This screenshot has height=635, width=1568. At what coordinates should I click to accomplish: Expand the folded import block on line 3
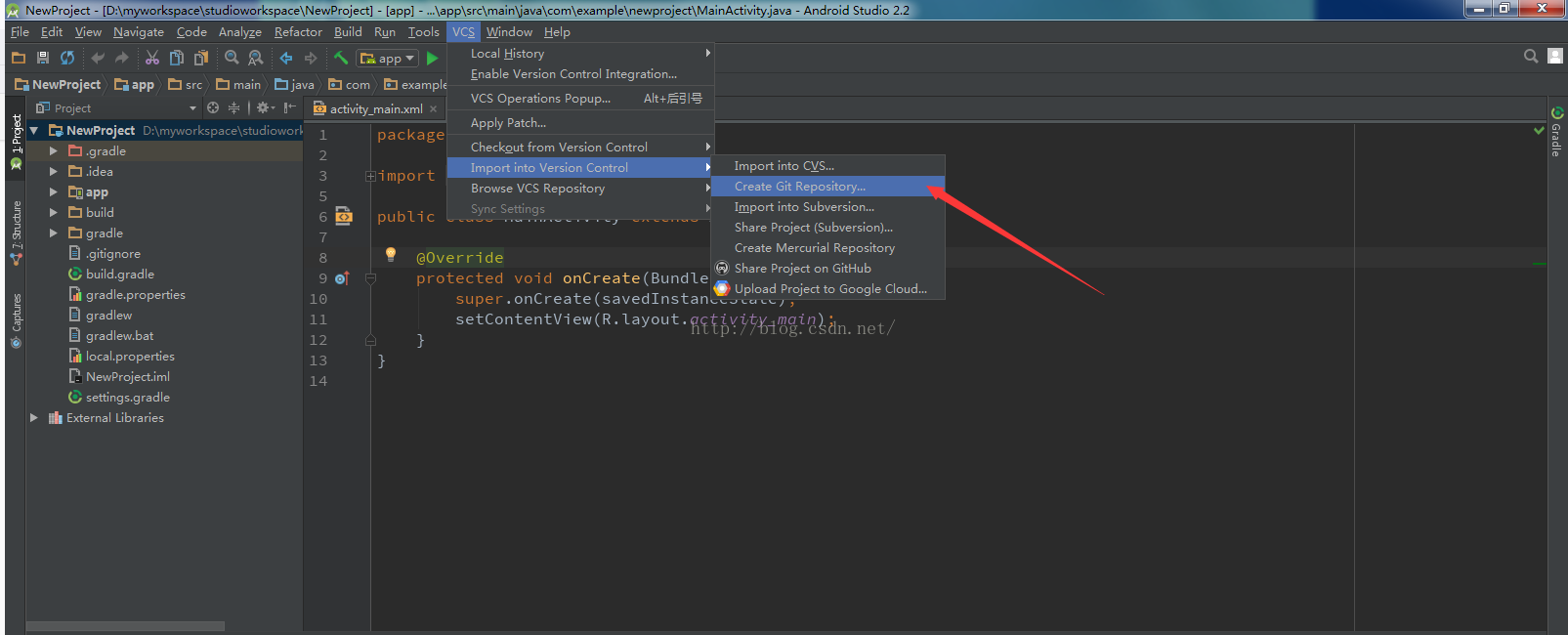371,177
